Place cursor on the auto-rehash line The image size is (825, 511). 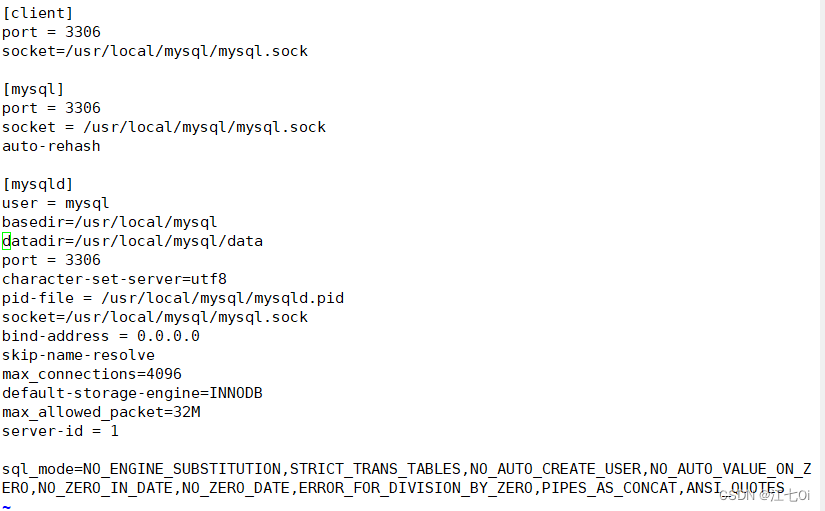point(51,146)
